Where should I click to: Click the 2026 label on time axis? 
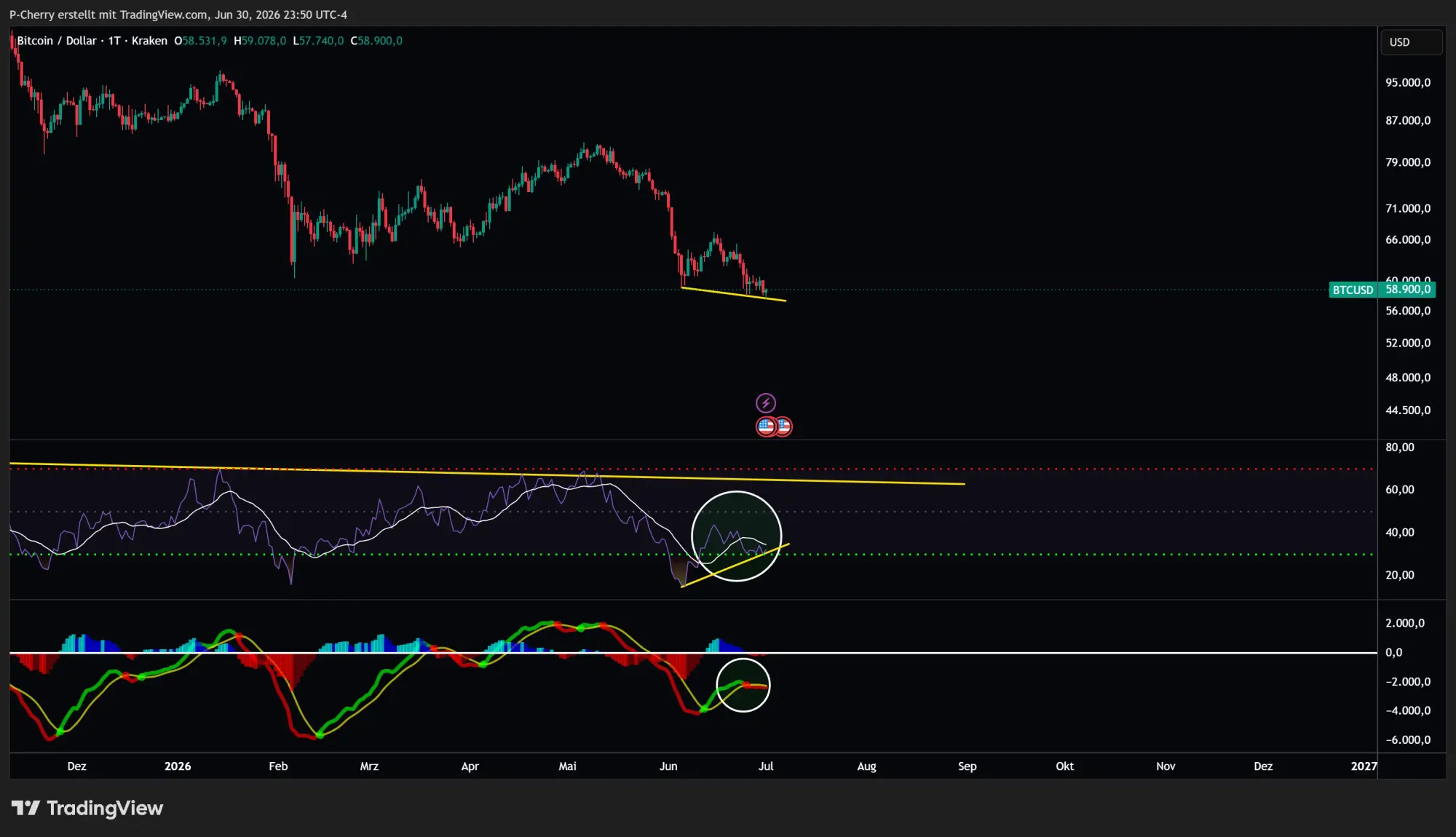pos(178,766)
